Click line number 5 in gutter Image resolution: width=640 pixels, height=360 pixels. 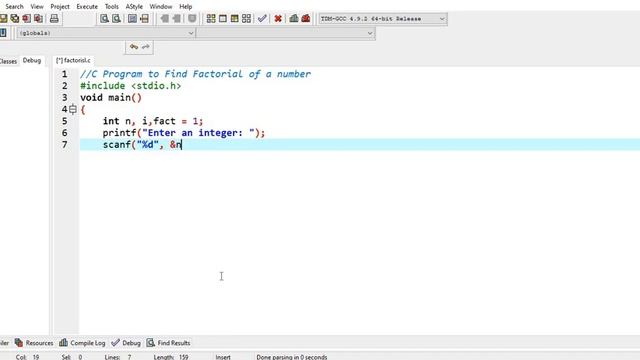64,121
